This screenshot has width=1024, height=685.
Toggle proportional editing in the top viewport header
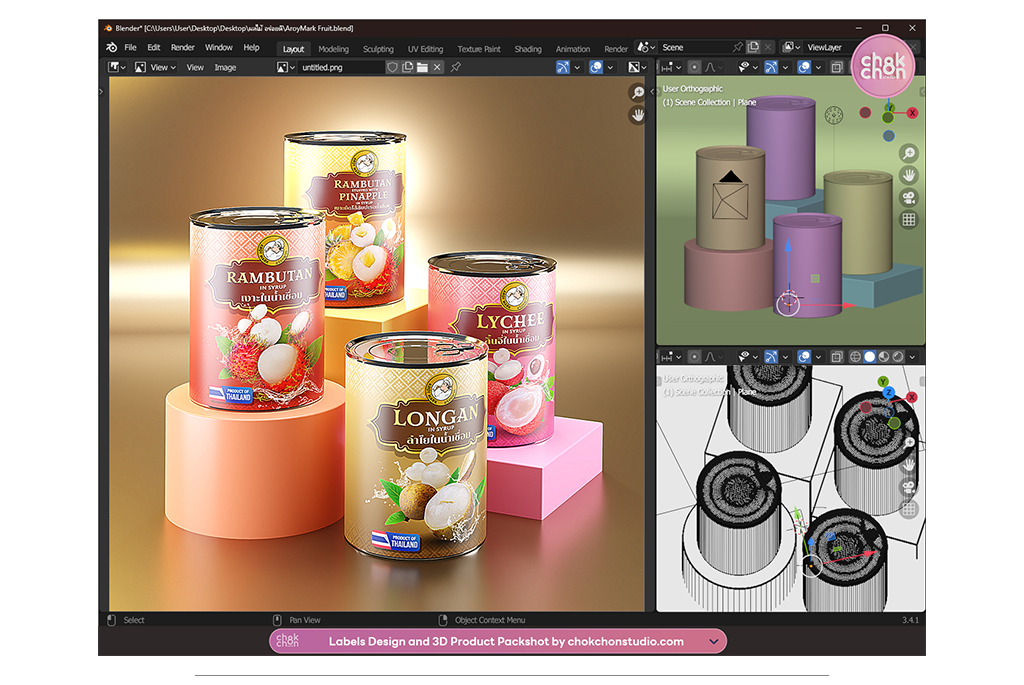tap(694, 67)
